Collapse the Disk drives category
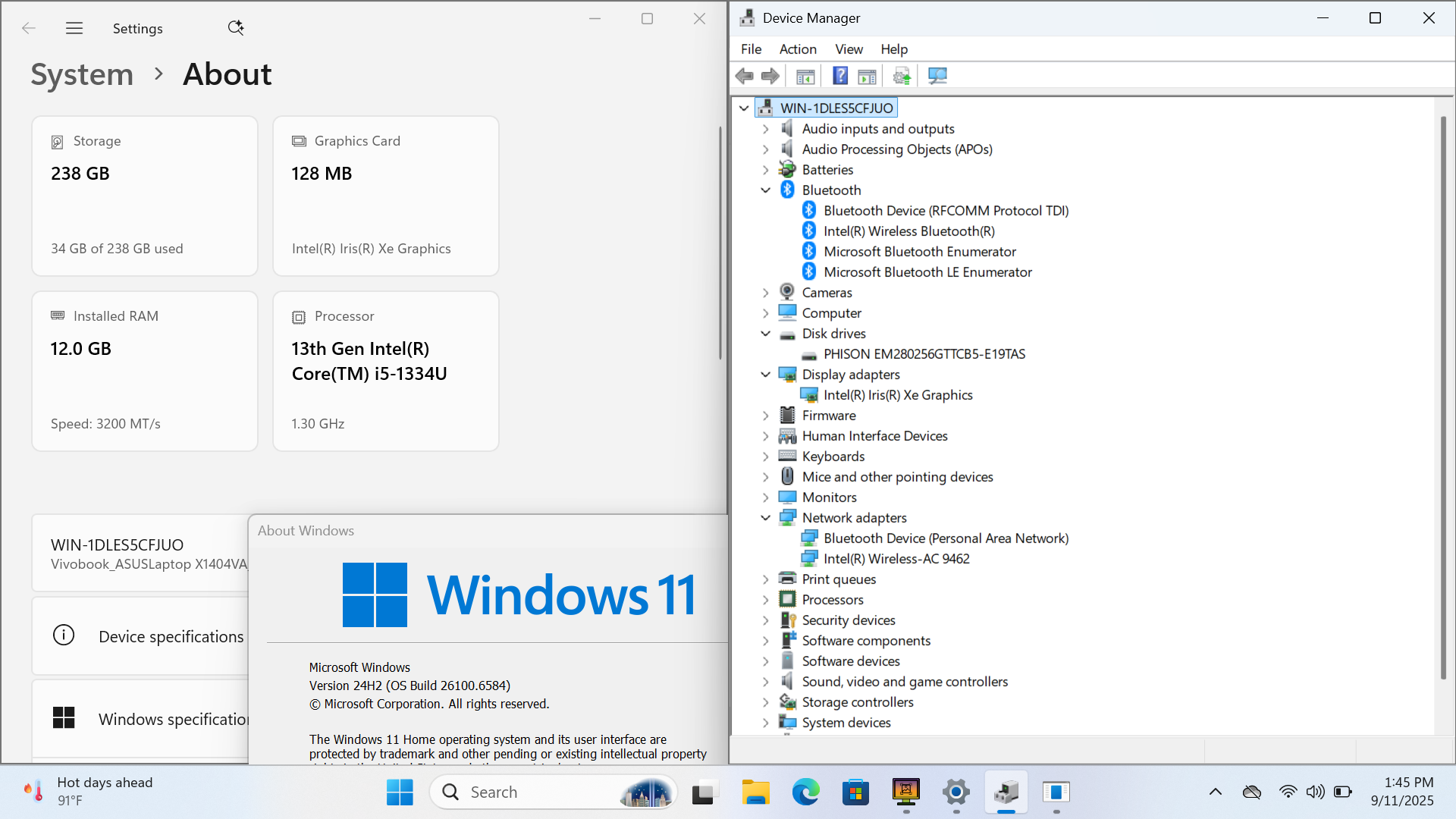This screenshot has height=819, width=1456. [765, 334]
